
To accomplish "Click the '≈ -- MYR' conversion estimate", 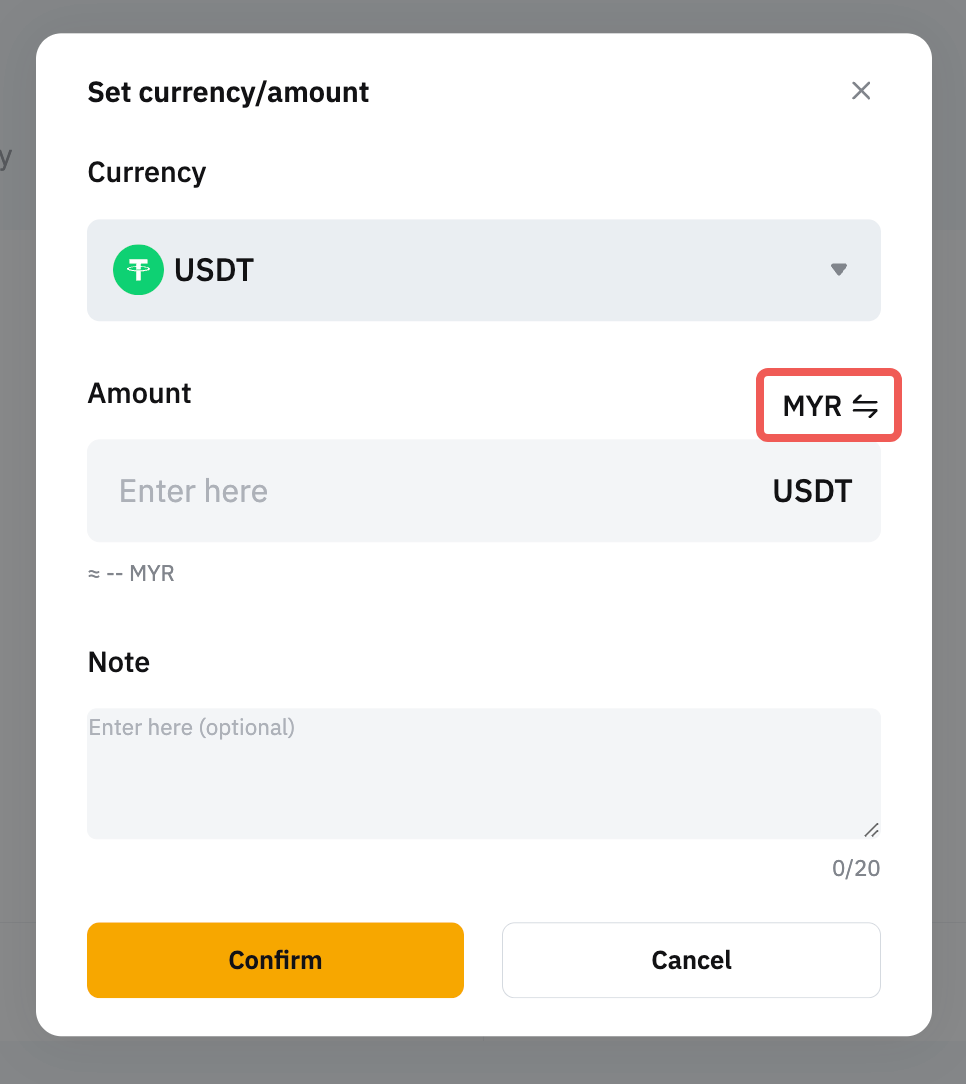I will (131, 574).
